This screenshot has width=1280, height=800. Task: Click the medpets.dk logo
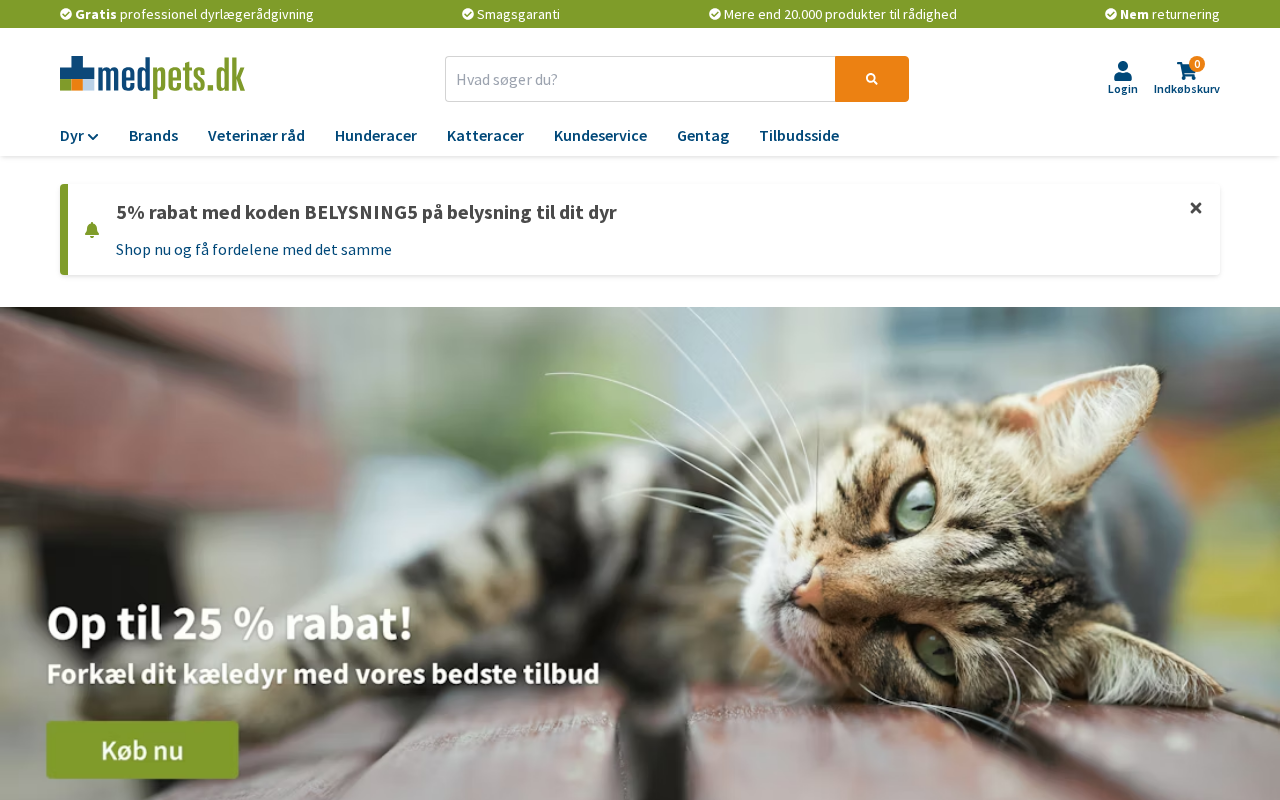[x=152, y=77]
